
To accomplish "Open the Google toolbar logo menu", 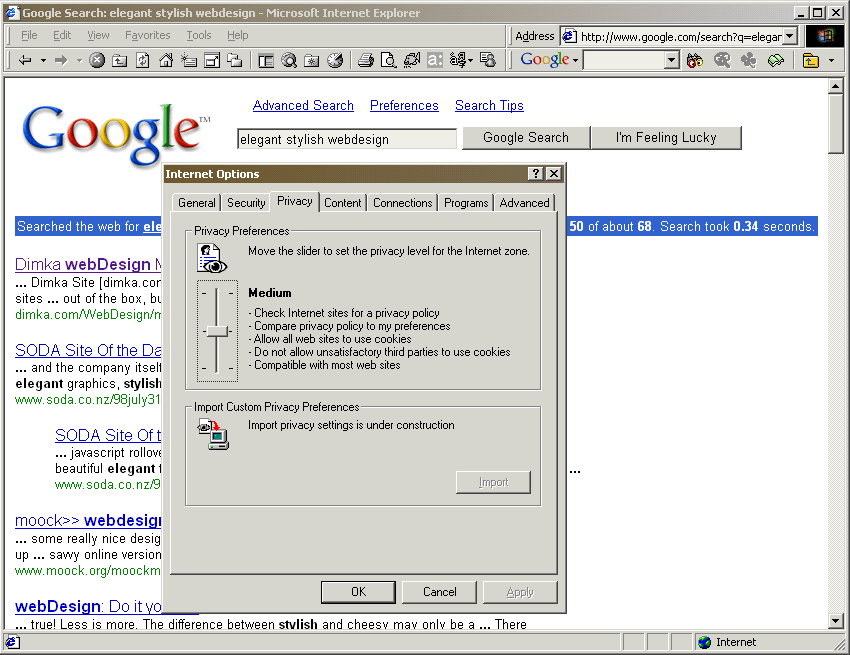I will coord(549,59).
